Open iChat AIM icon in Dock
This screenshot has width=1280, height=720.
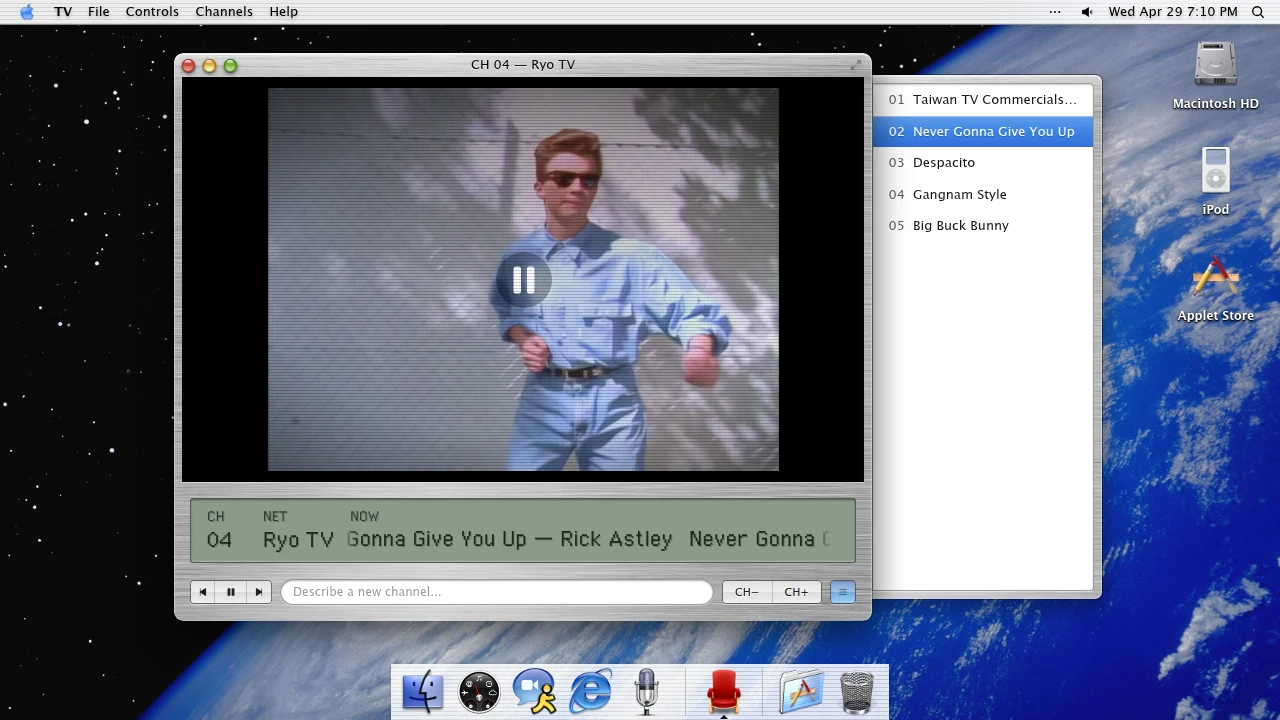535,692
